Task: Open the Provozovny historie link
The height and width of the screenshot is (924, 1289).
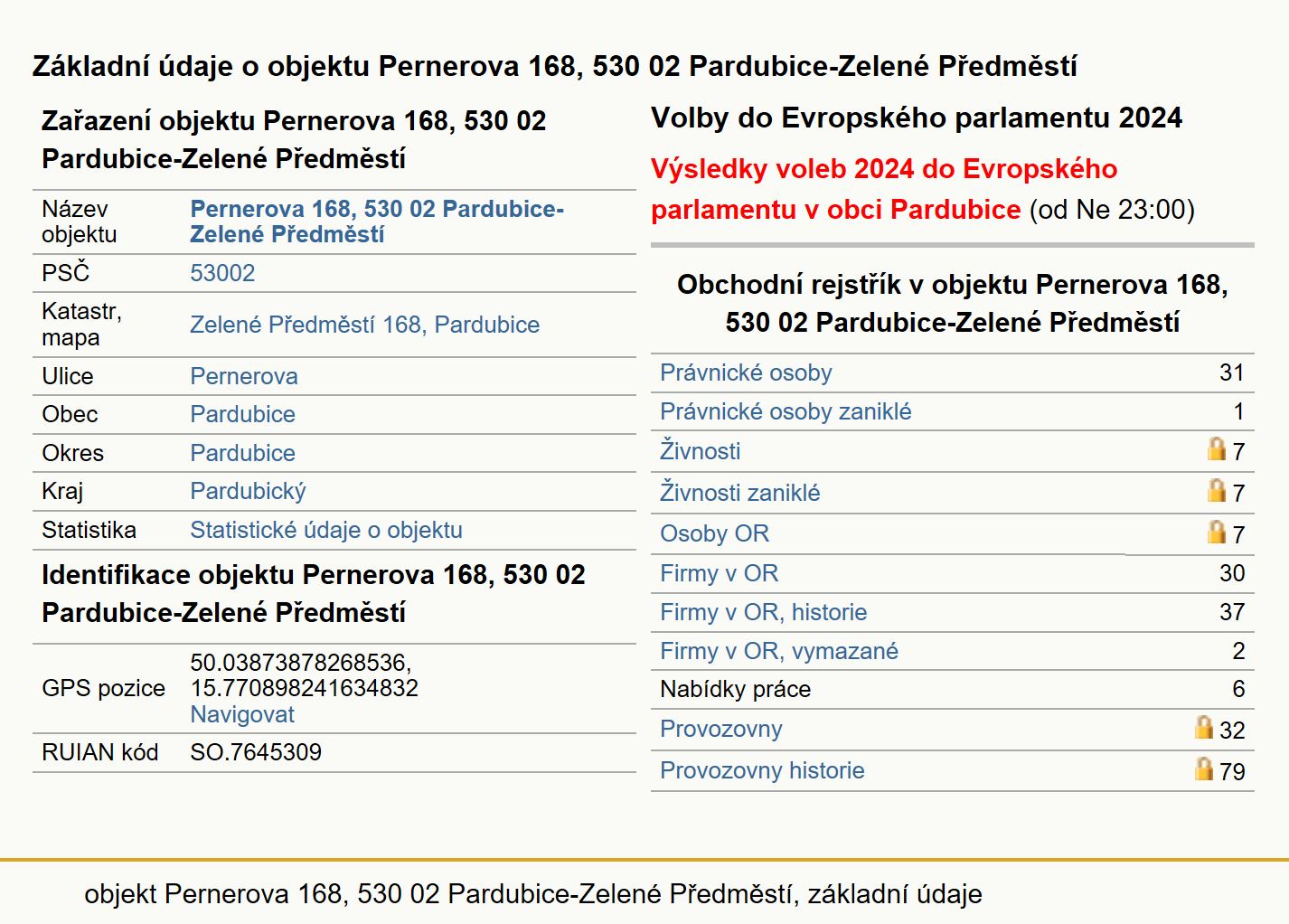Action: [762, 770]
